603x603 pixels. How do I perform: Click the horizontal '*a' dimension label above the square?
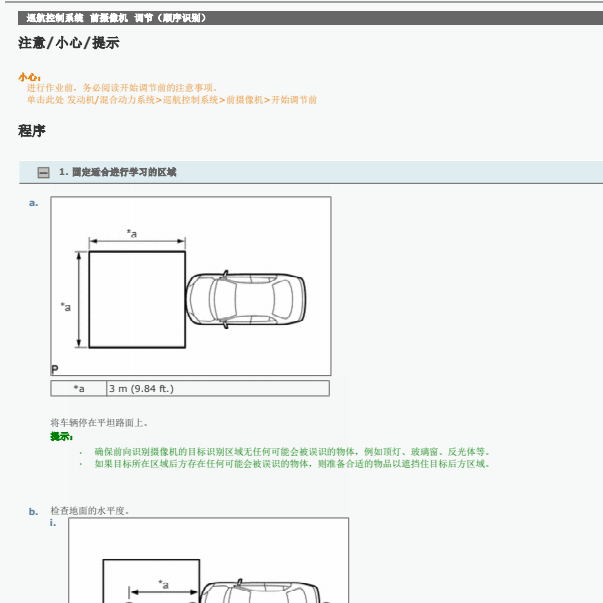132,233
